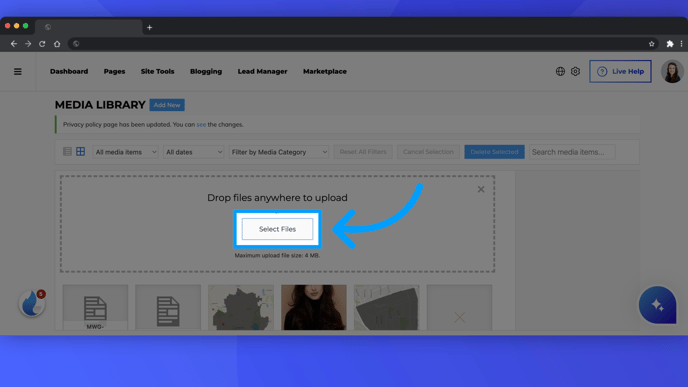
Task: Select the green map image thumbnail
Action: pyautogui.click(x=241, y=307)
